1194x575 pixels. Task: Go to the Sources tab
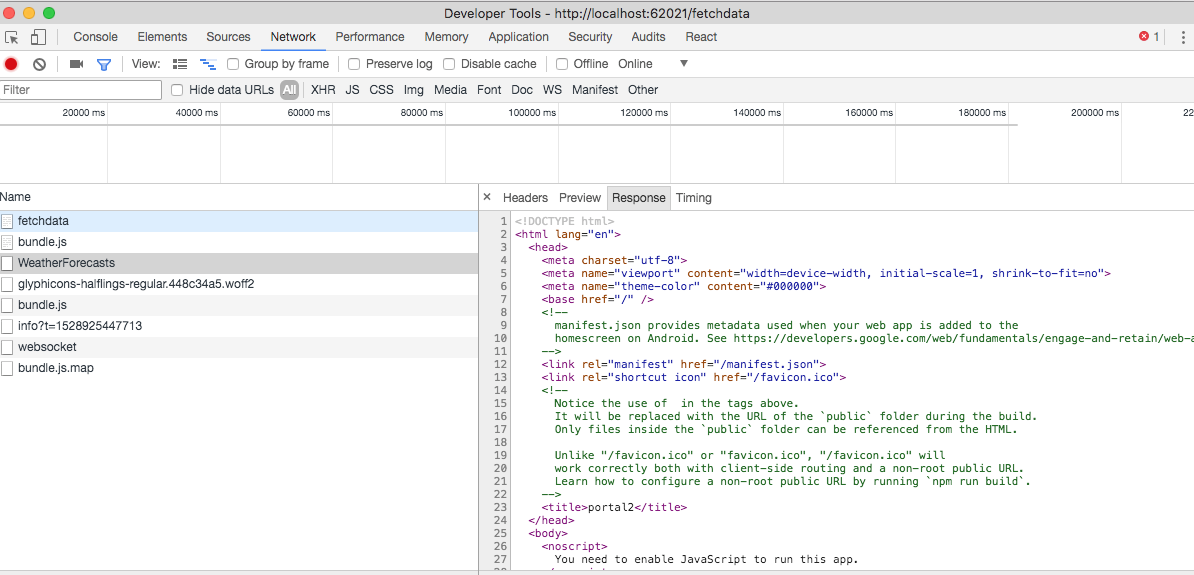pyautogui.click(x=228, y=37)
